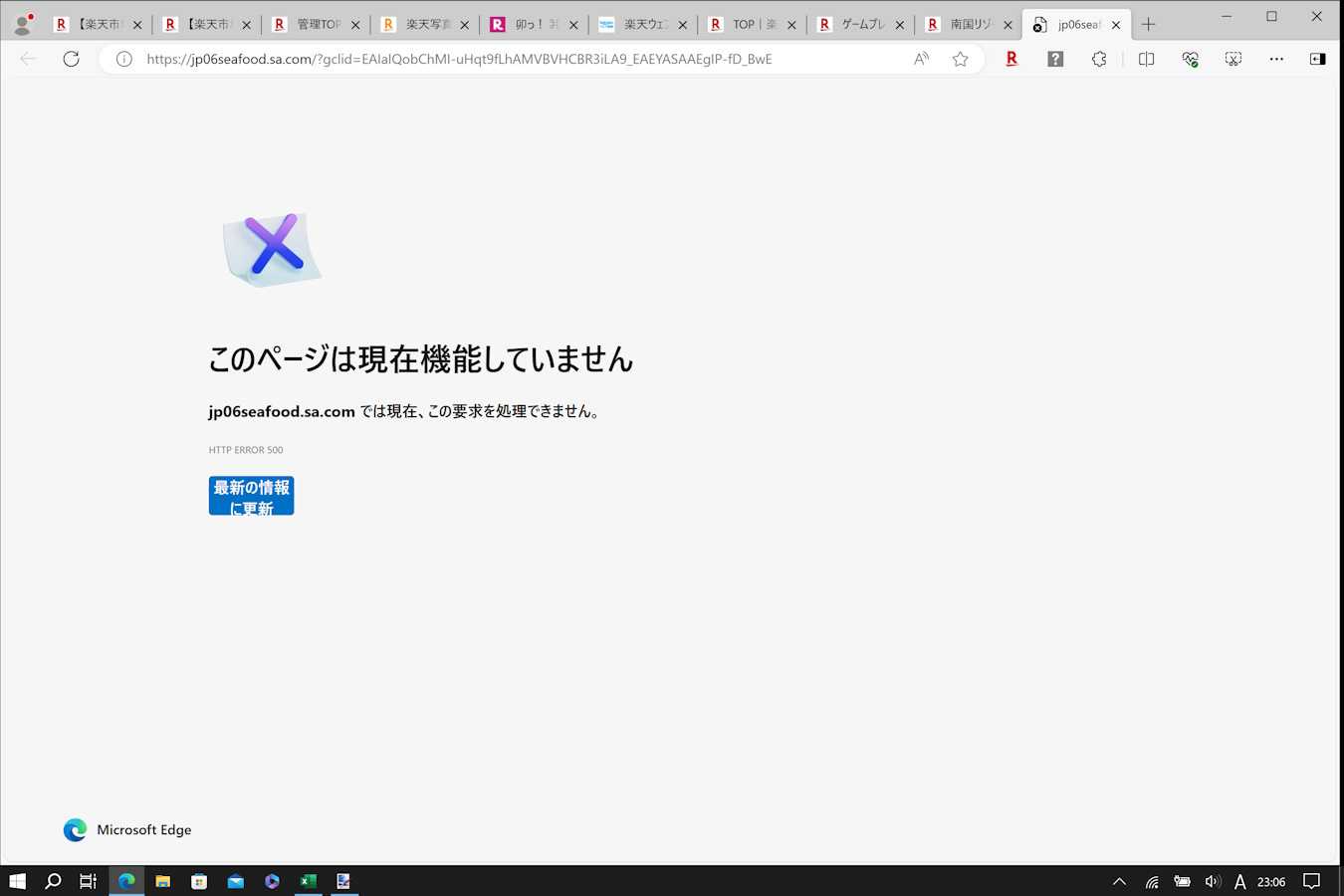Open the Read aloud icon in address bar
Screen dimensions: 1344x896
[921, 59]
